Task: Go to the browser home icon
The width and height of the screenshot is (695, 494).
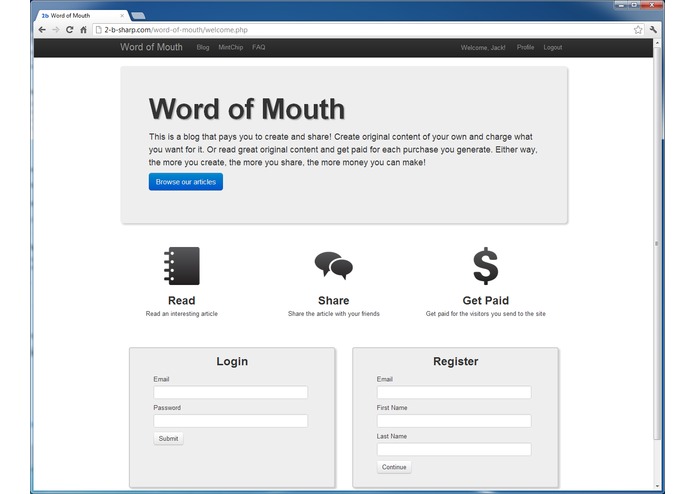Action: [83, 30]
